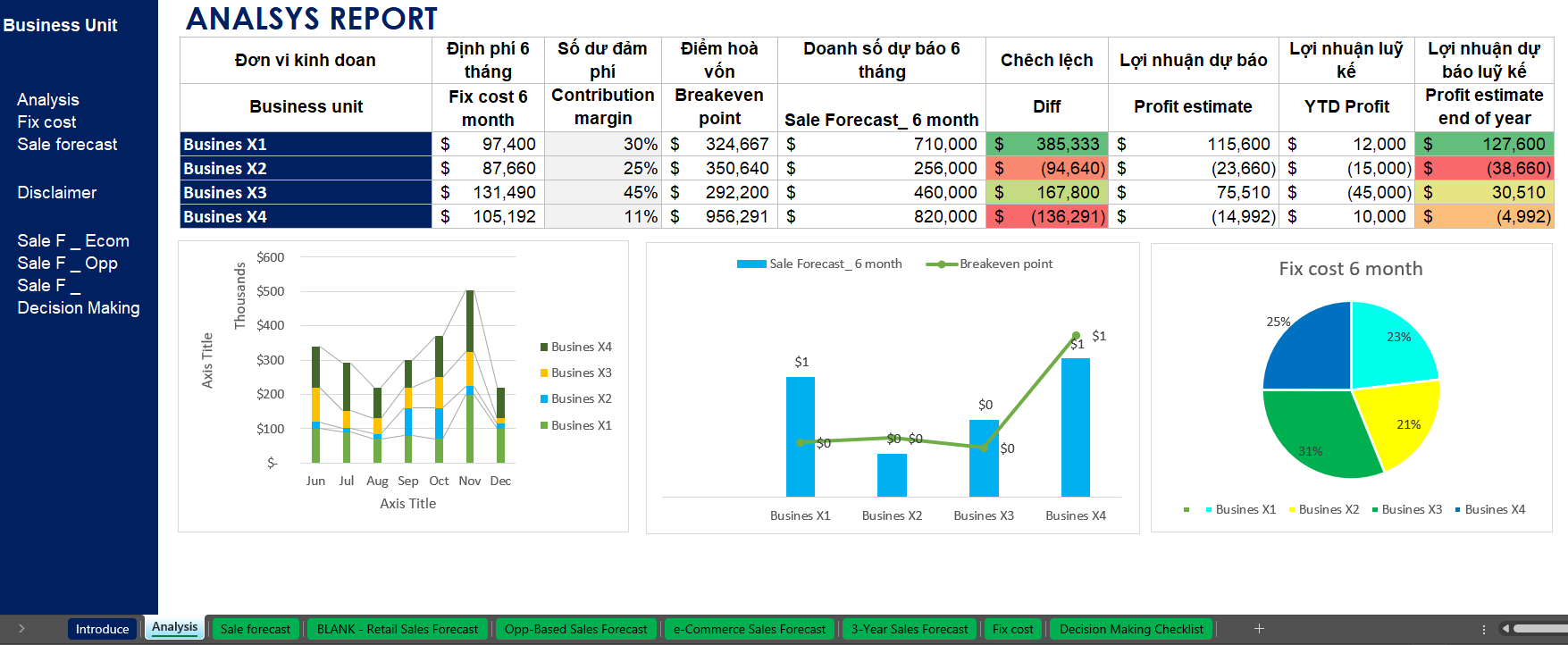The height and width of the screenshot is (645, 1568).
Task: Open the Introduce sheet tab
Action: (x=102, y=629)
